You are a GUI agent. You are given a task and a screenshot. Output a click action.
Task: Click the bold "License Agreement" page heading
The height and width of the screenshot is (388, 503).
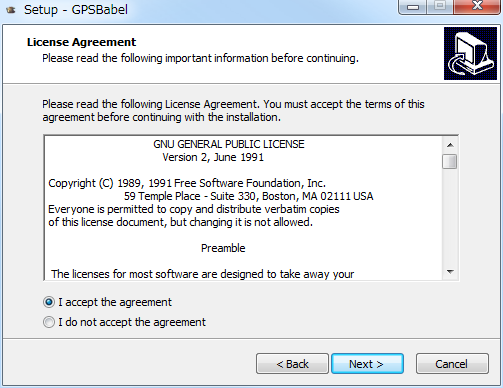[81, 42]
